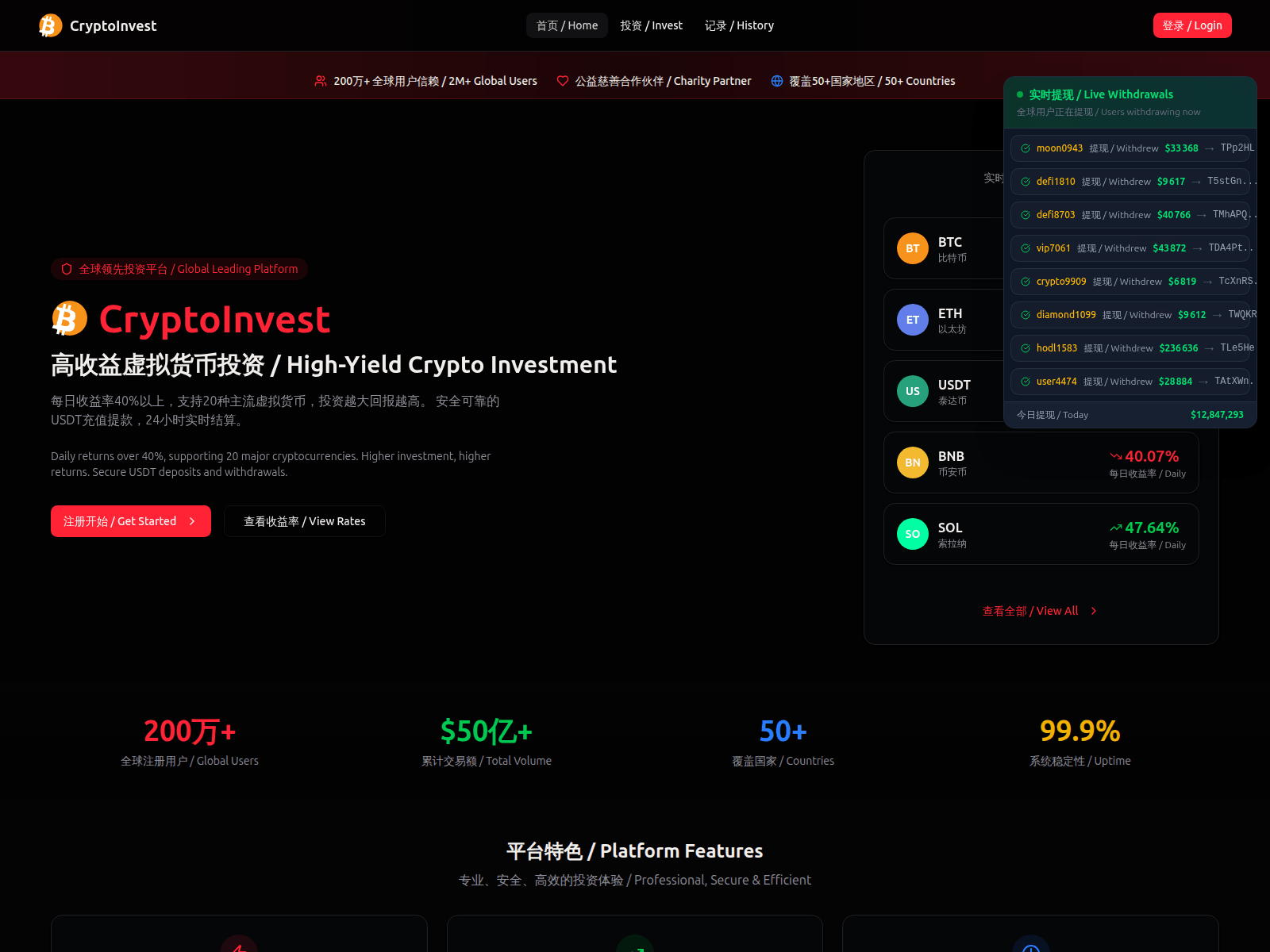Open the Invest navigation item
This screenshot has height=952, width=1270.
pos(651,25)
